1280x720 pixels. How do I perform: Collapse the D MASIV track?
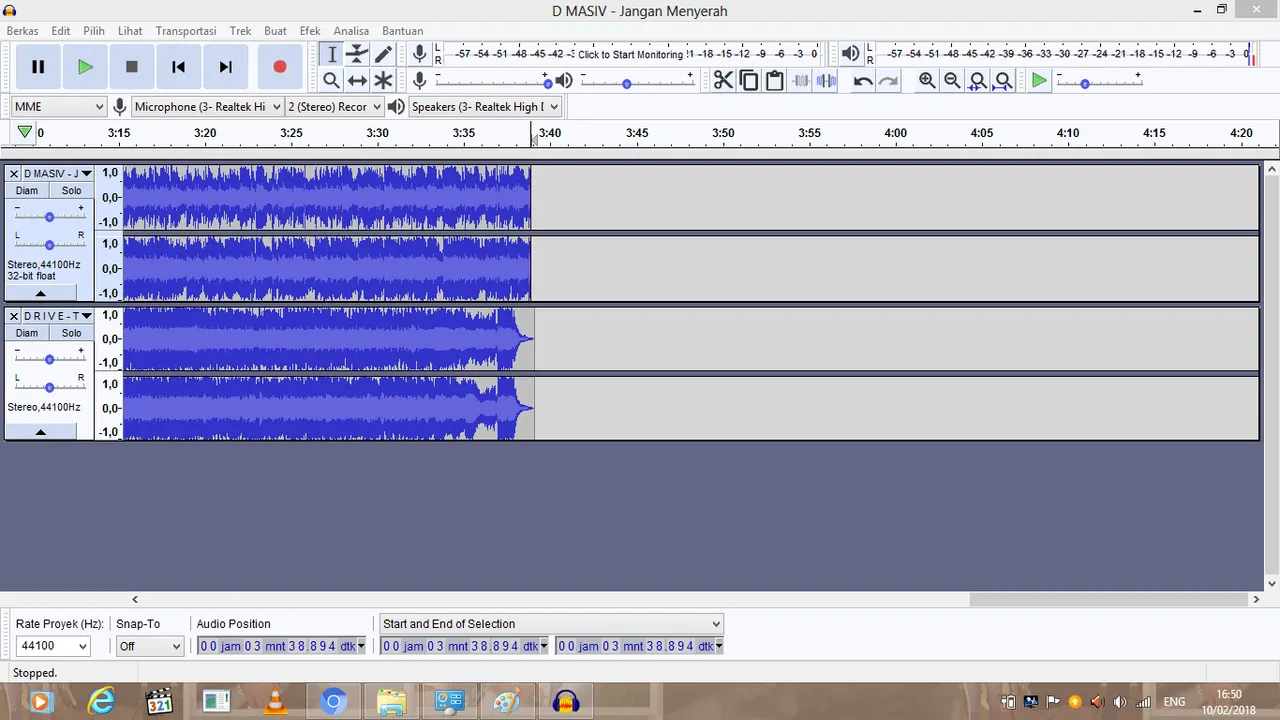tap(40, 293)
